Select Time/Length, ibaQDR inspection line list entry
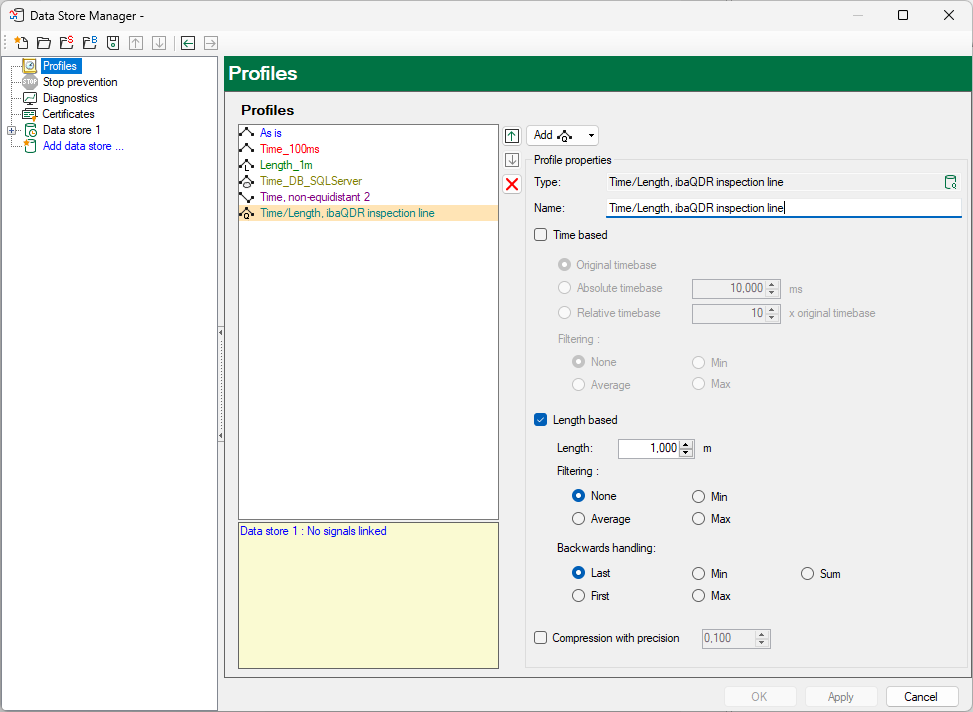This screenshot has width=973, height=712. coord(369,214)
